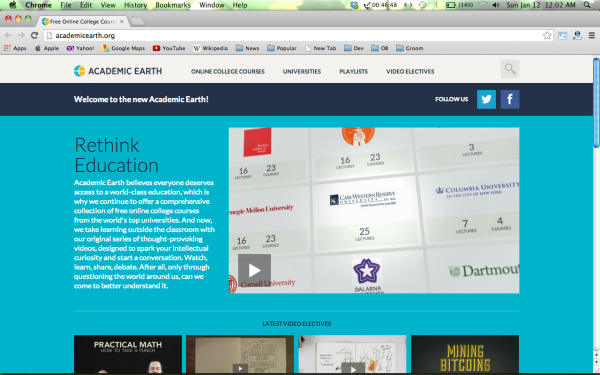Bookmark this page with the star icon
The height and width of the screenshot is (375, 600).
[547, 36]
